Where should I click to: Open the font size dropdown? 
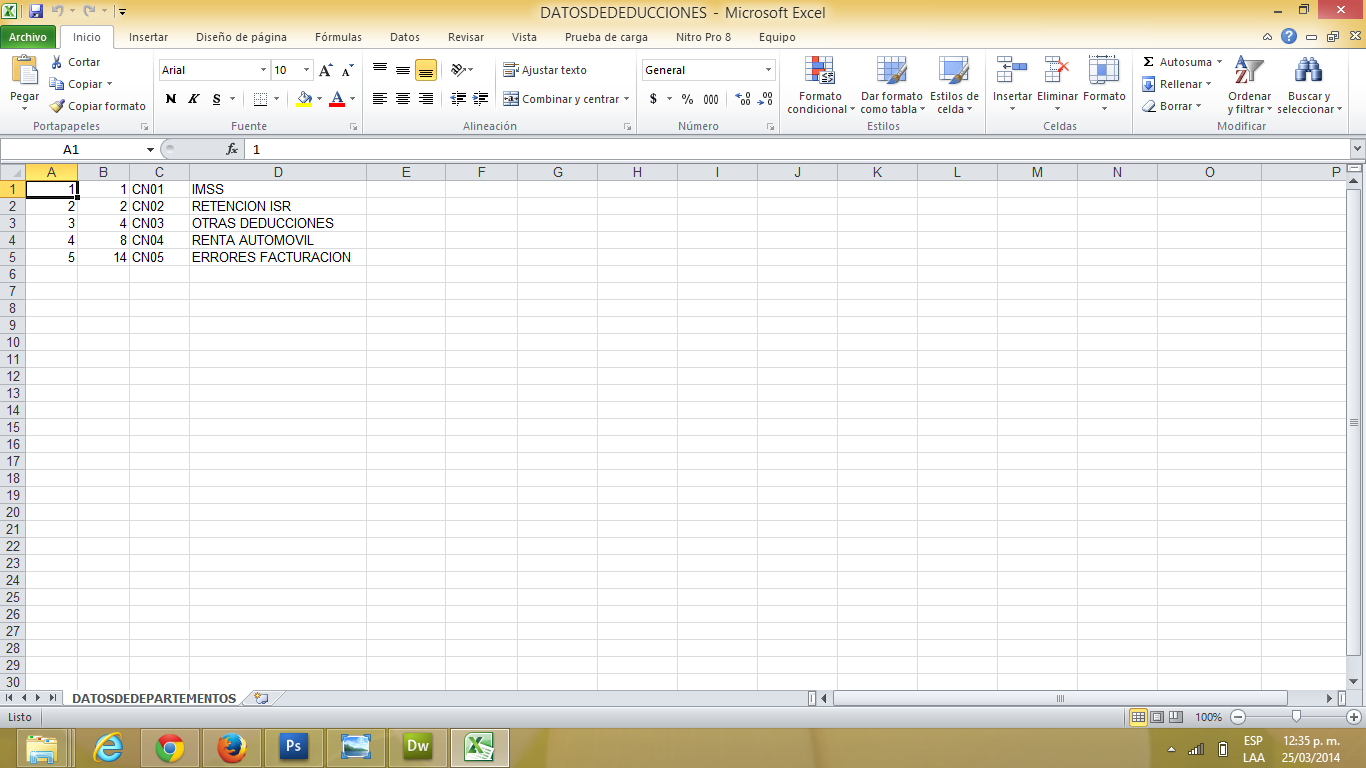pyautogui.click(x=306, y=70)
